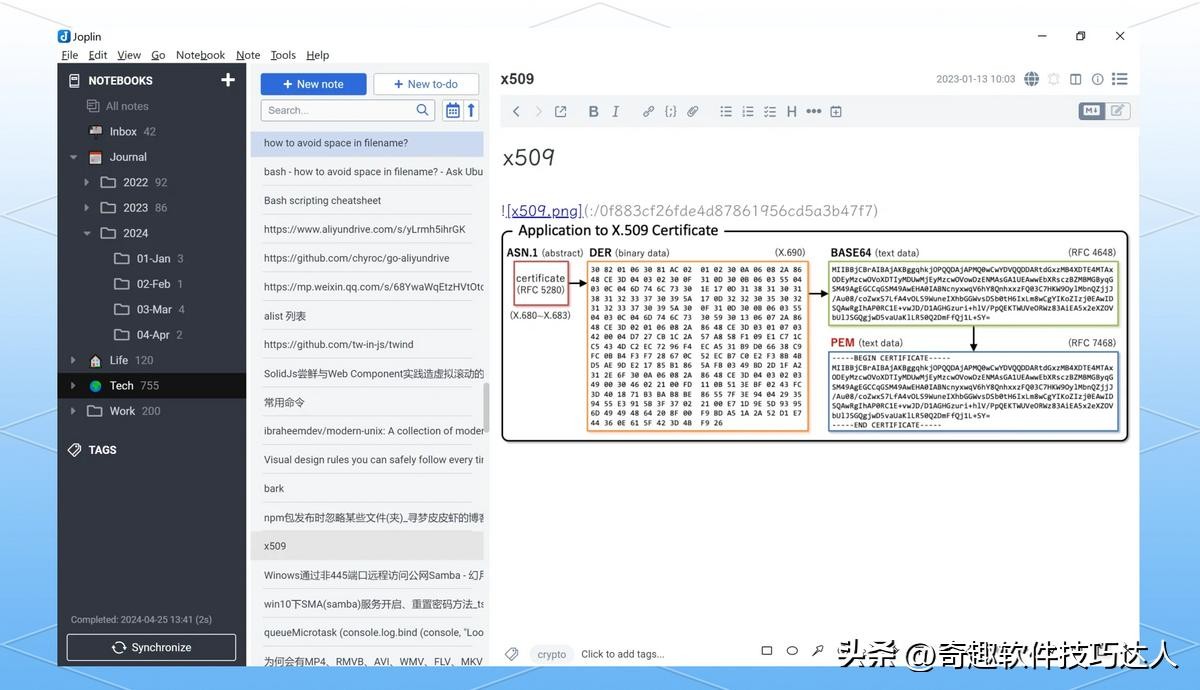Screen dimensions: 1200x690
Task: Expand the Work notebook
Action: click(72, 411)
